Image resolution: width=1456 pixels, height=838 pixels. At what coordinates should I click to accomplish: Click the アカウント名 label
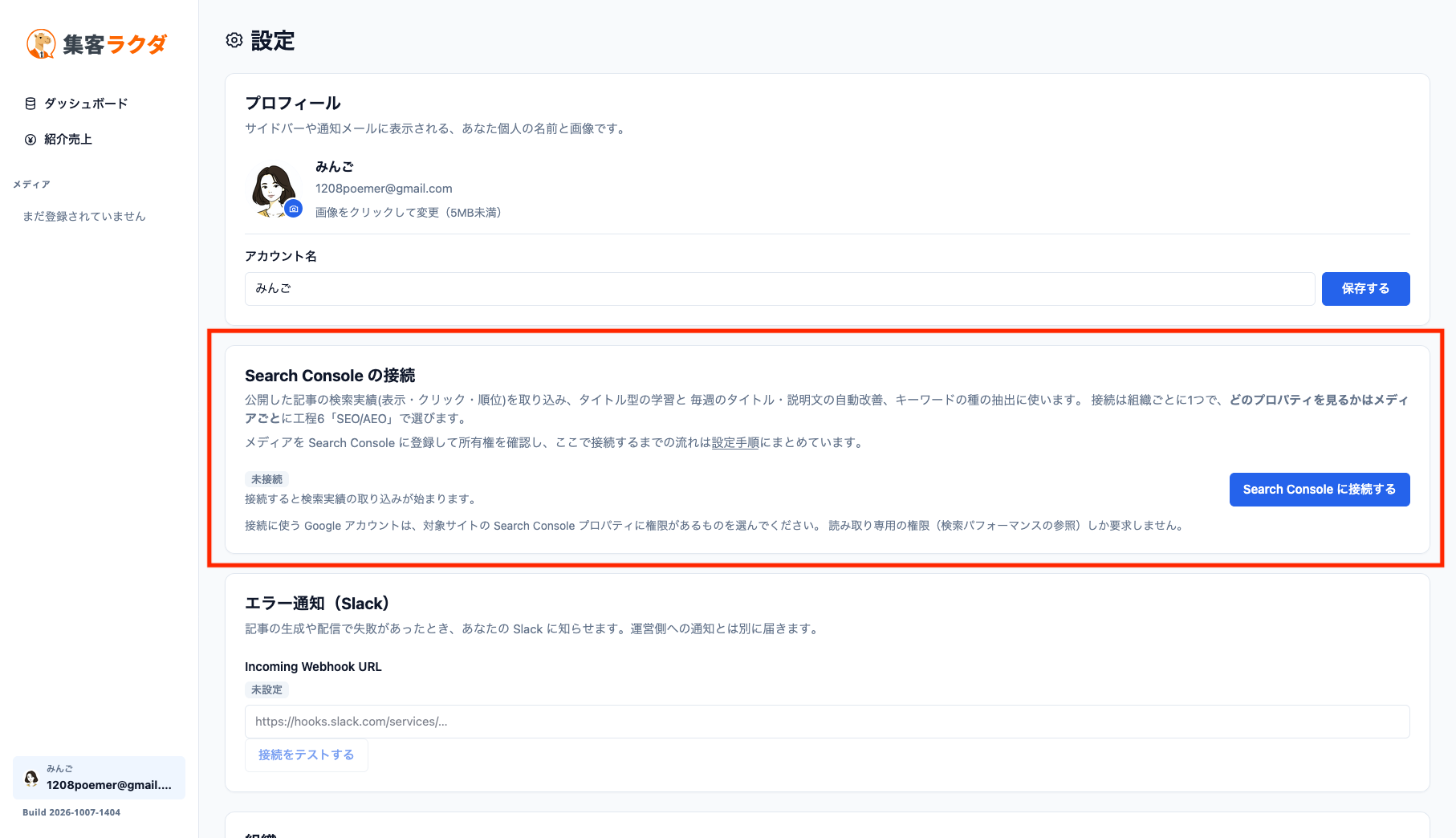point(281,256)
